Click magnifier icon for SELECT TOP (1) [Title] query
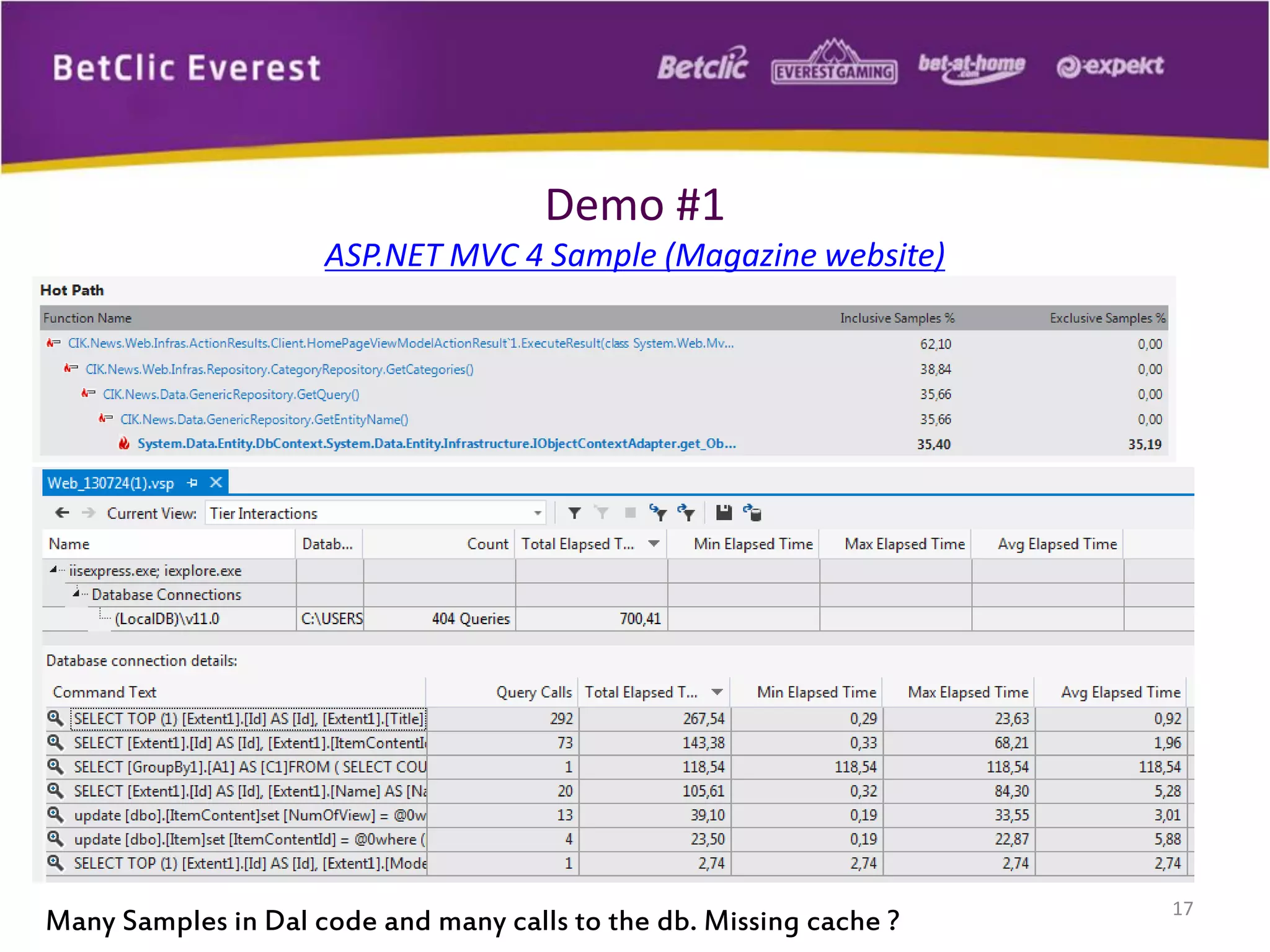The height and width of the screenshot is (952, 1270). click(55, 718)
